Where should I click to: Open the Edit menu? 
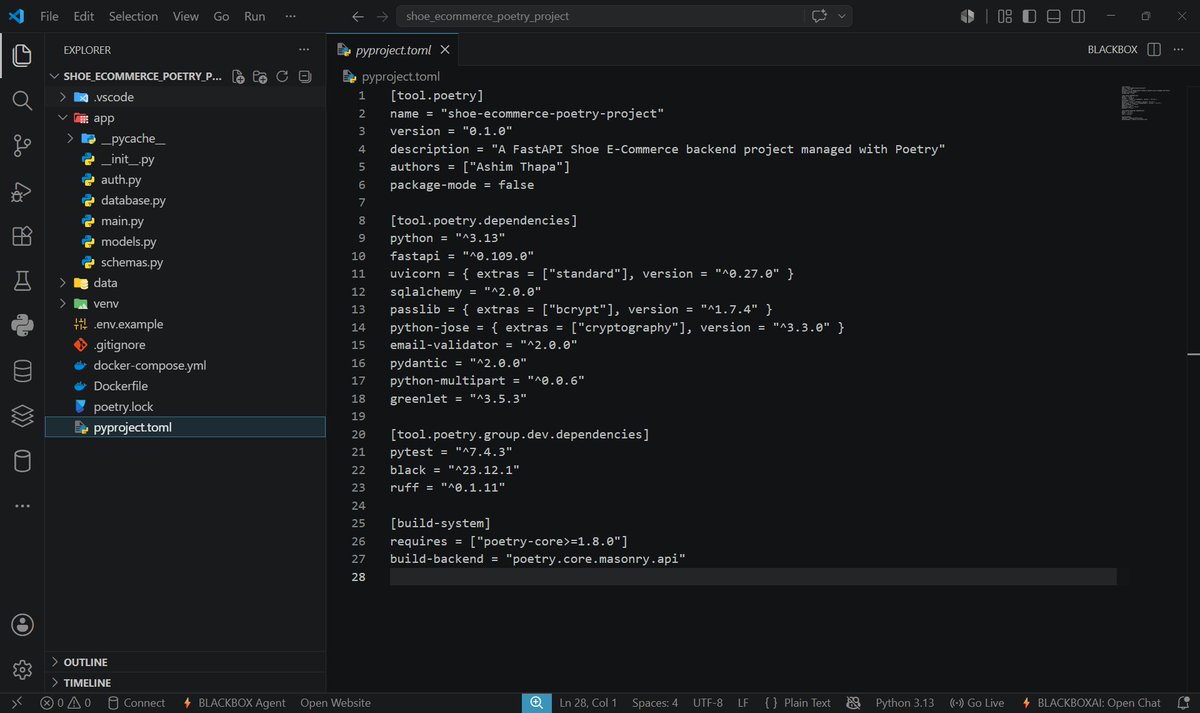point(84,16)
